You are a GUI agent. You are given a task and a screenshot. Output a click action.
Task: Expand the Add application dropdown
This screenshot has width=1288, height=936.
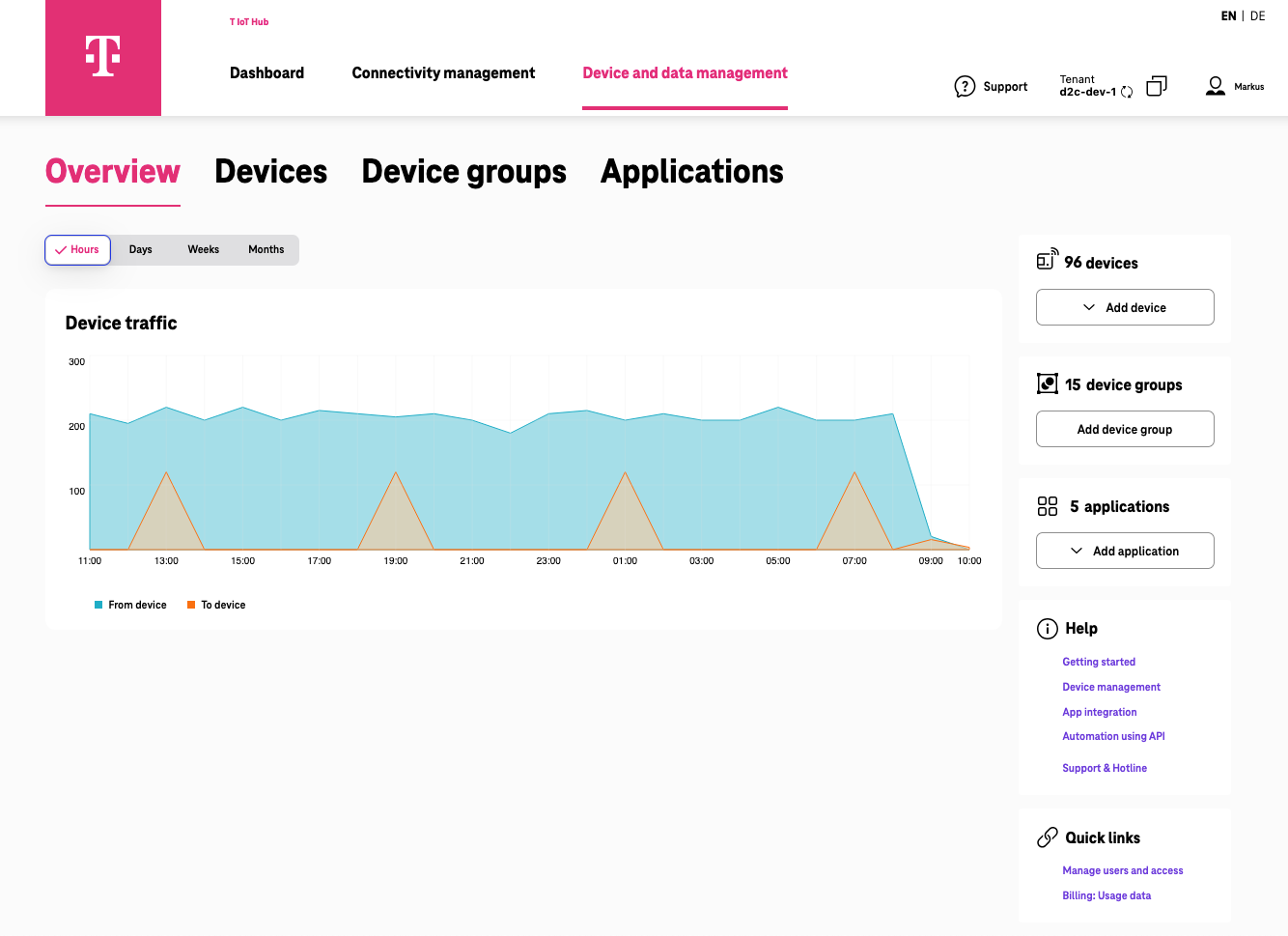pyautogui.click(x=1125, y=551)
